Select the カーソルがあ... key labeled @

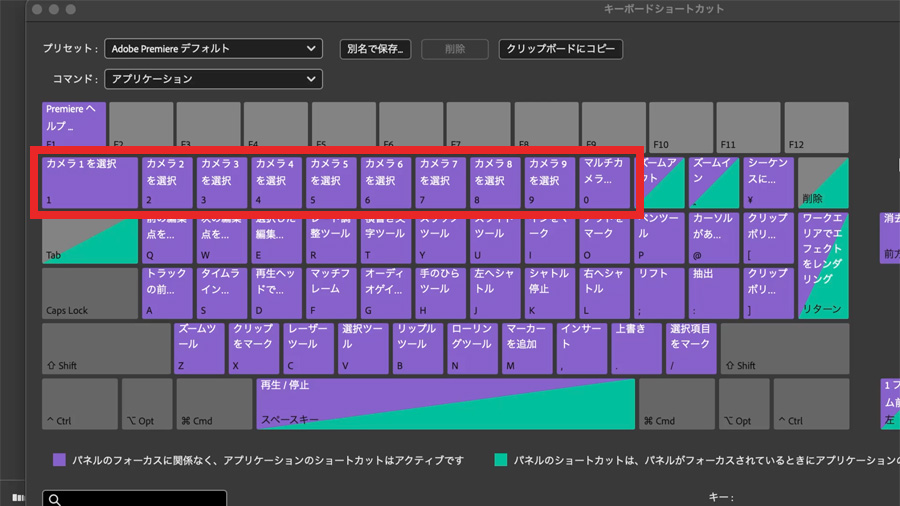tap(713, 238)
